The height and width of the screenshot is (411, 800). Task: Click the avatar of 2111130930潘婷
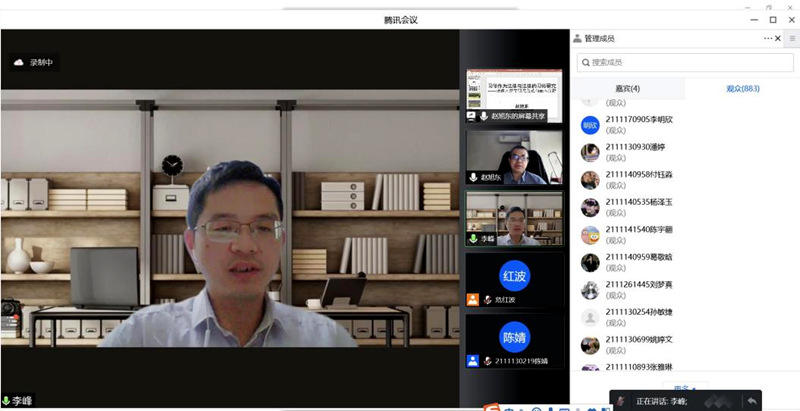tap(590, 152)
